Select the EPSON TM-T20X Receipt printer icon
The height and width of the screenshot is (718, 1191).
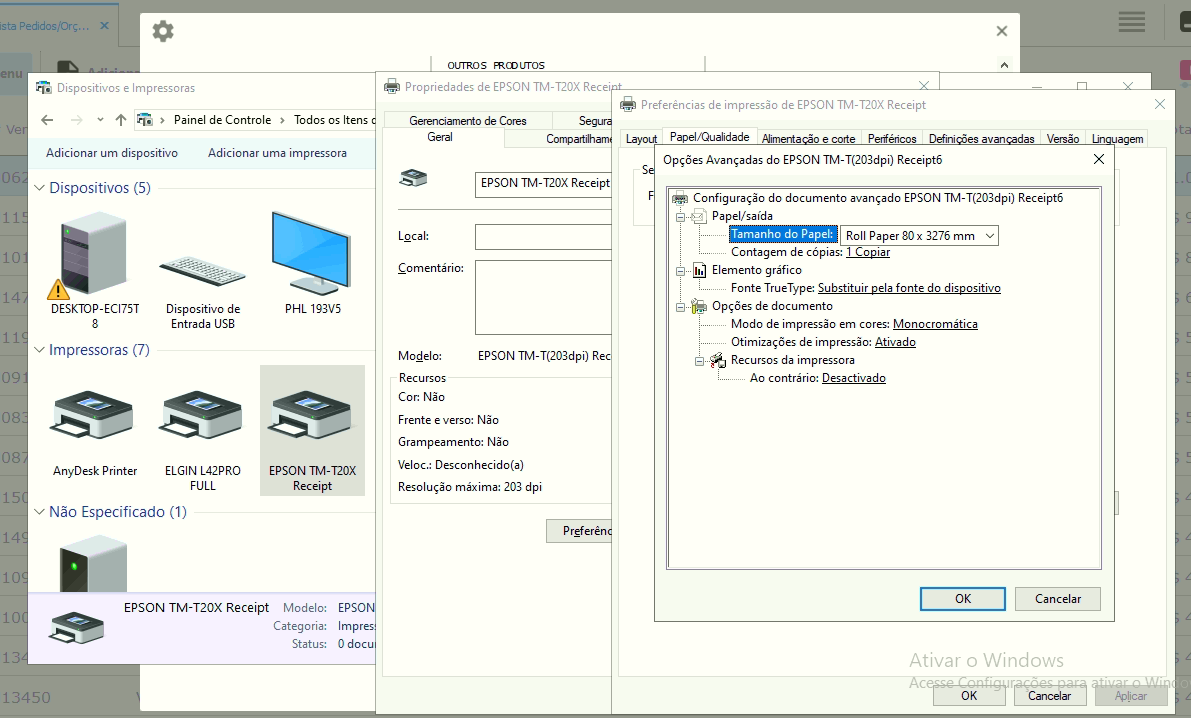click(x=311, y=417)
